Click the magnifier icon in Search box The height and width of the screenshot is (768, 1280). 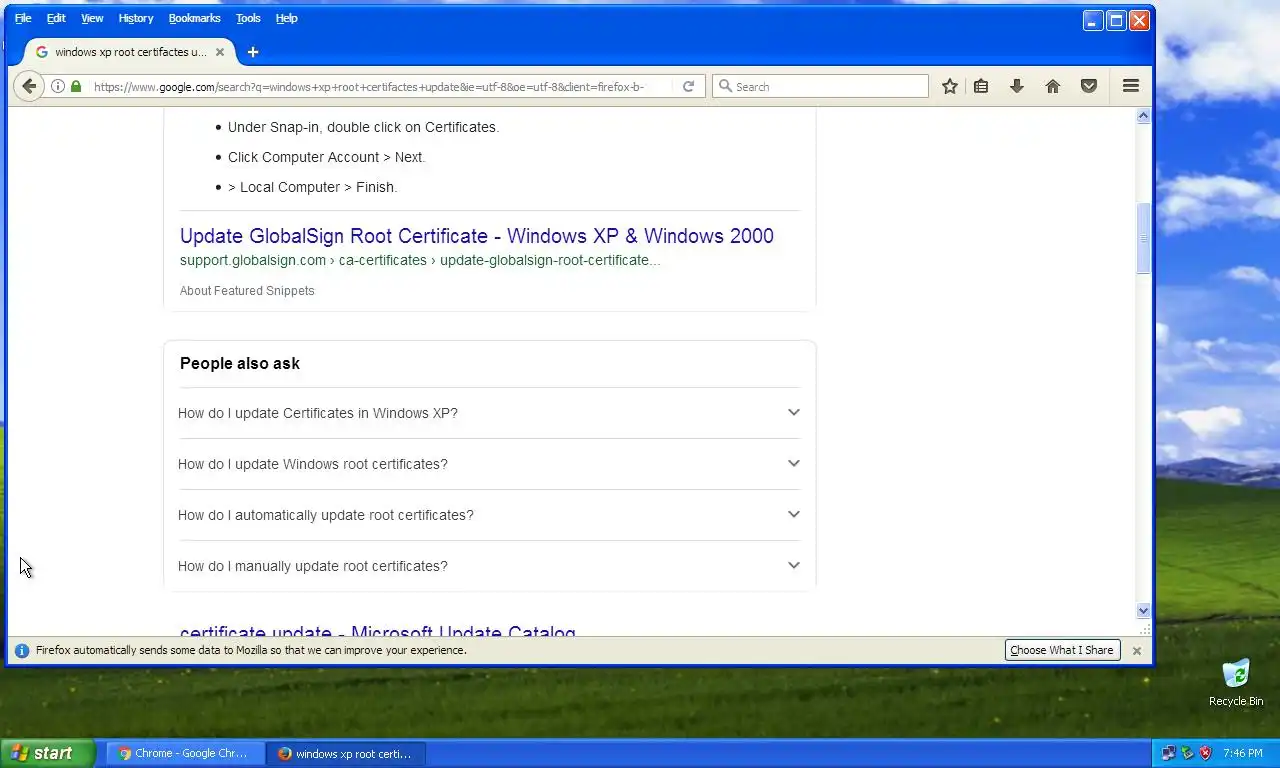(x=726, y=86)
